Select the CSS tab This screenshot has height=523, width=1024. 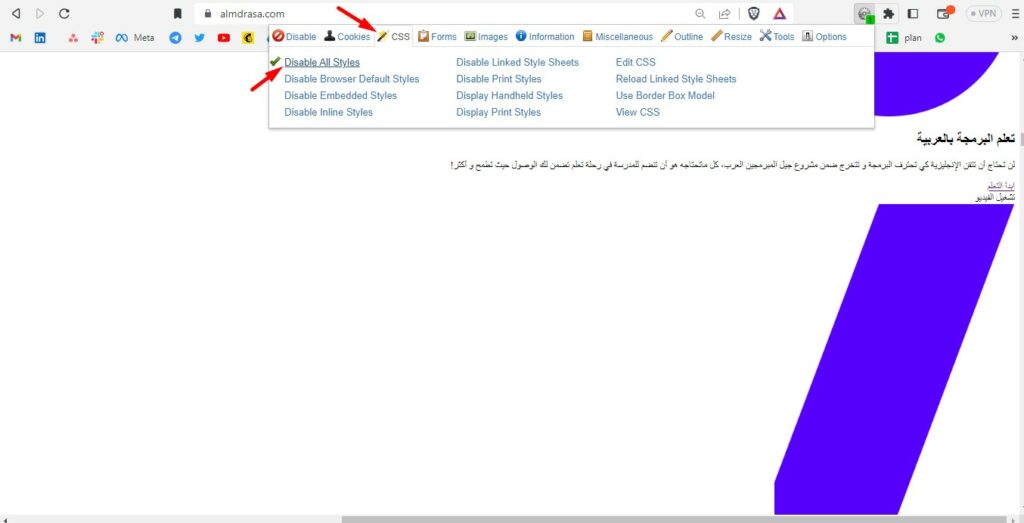coord(394,37)
